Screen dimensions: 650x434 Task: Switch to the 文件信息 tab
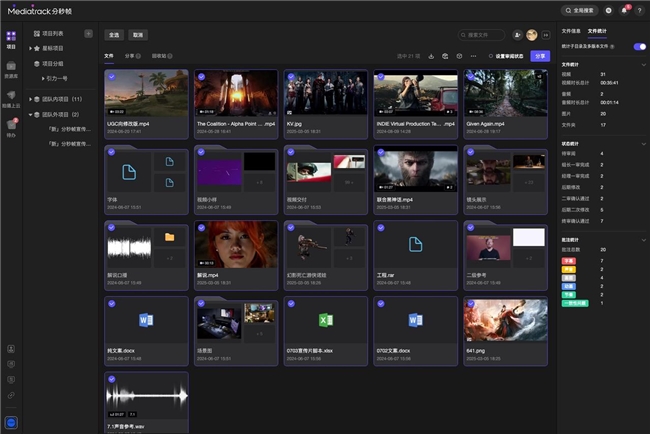point(570,32)
